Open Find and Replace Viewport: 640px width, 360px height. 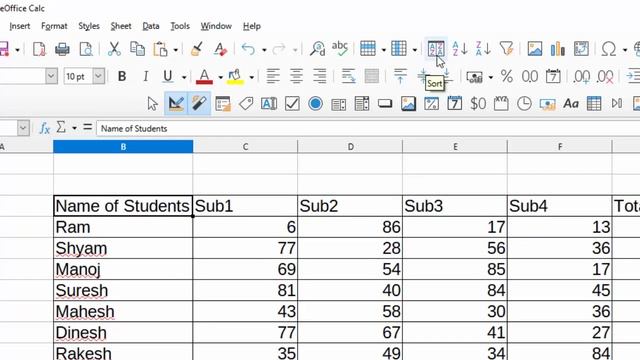tap(317, 49)
